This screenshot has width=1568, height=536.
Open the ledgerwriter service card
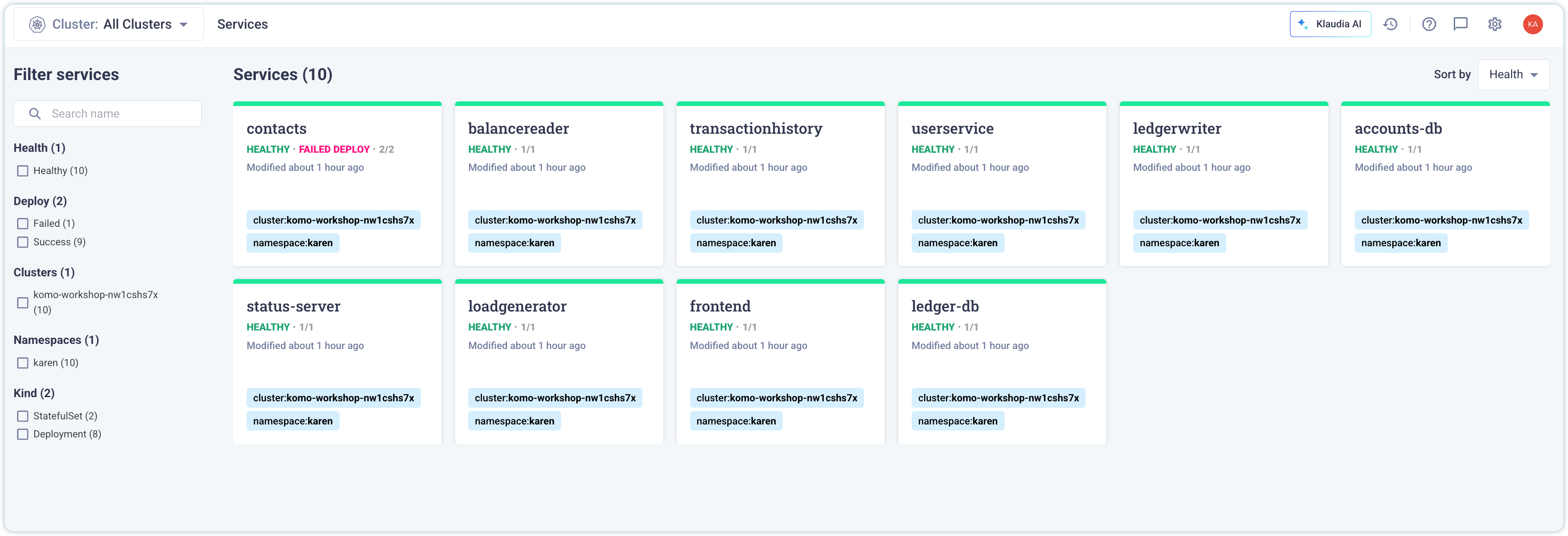1223,184
